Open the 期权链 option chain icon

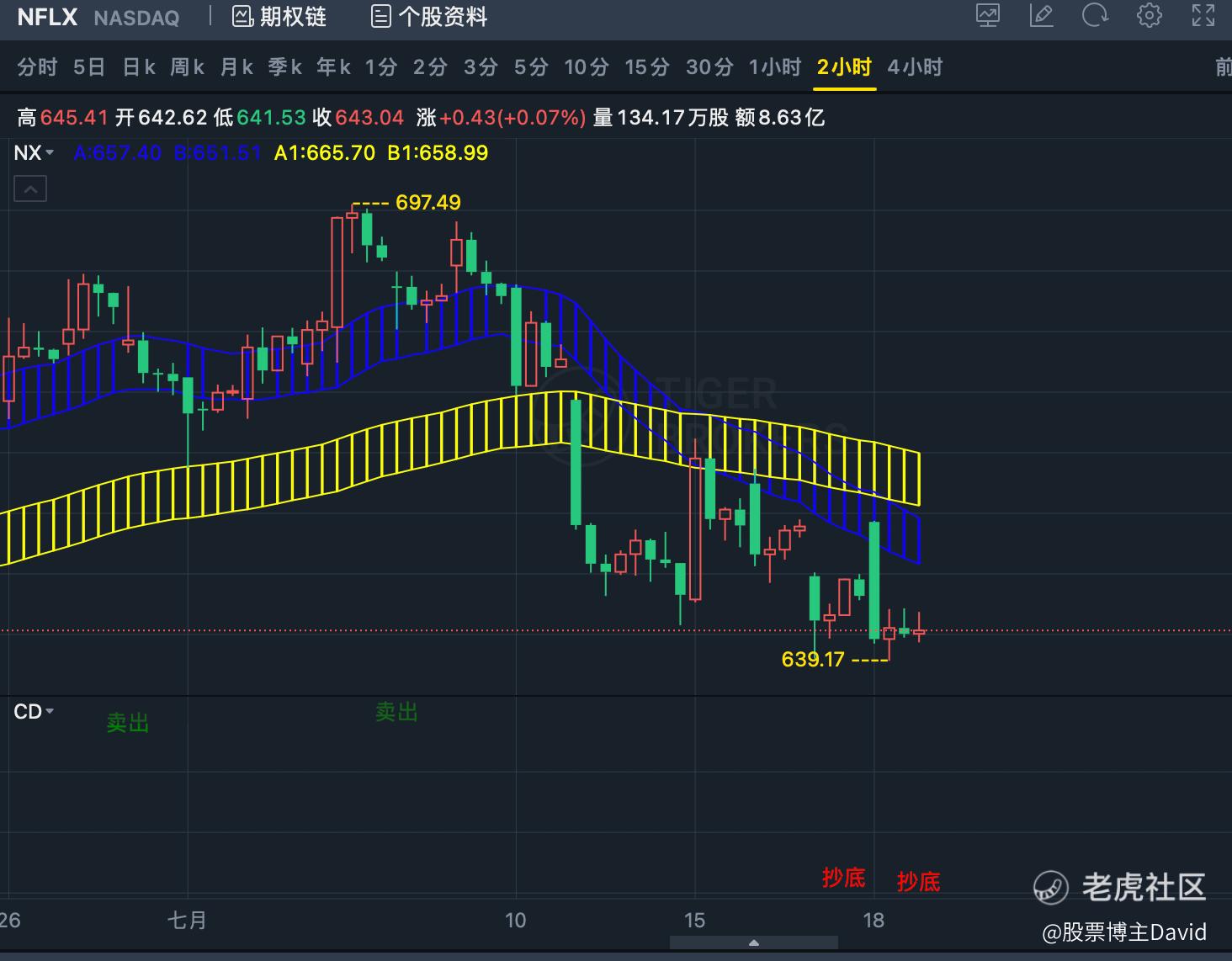243,17
